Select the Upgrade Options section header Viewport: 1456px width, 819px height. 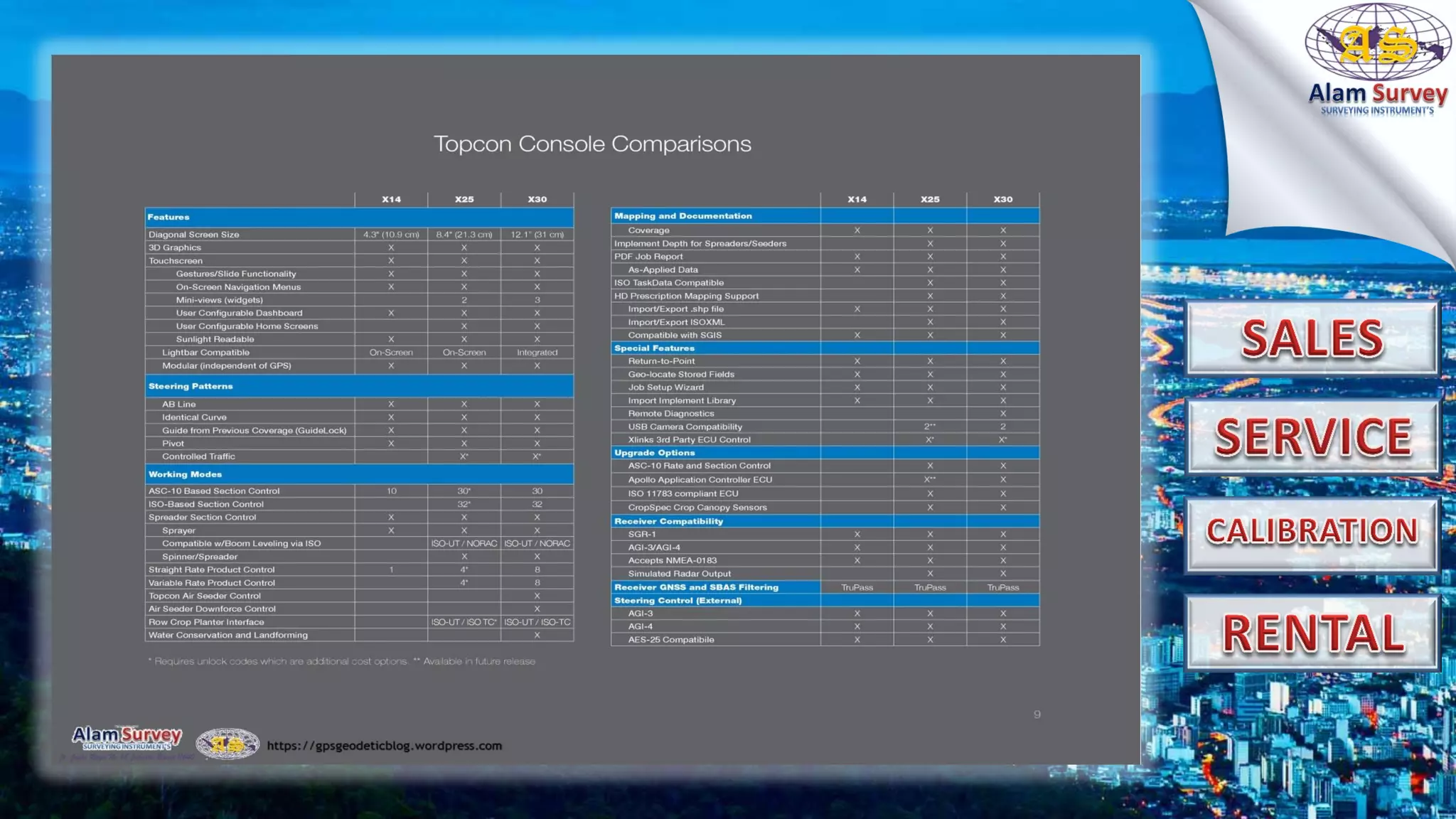pos(654,453)
